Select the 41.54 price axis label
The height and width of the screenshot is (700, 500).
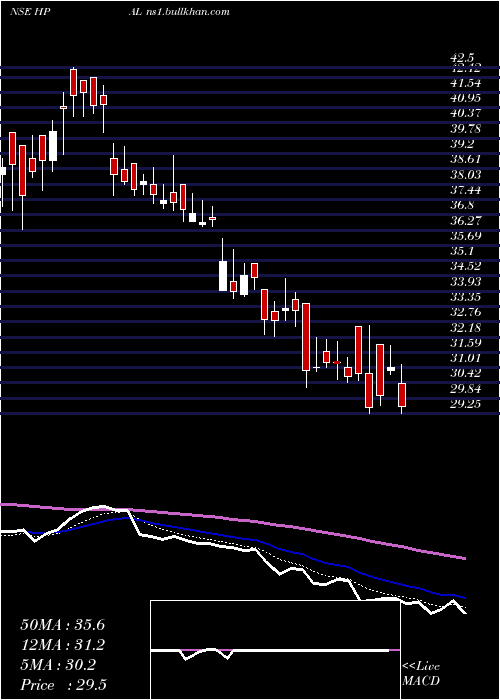(x=466, y=83)
